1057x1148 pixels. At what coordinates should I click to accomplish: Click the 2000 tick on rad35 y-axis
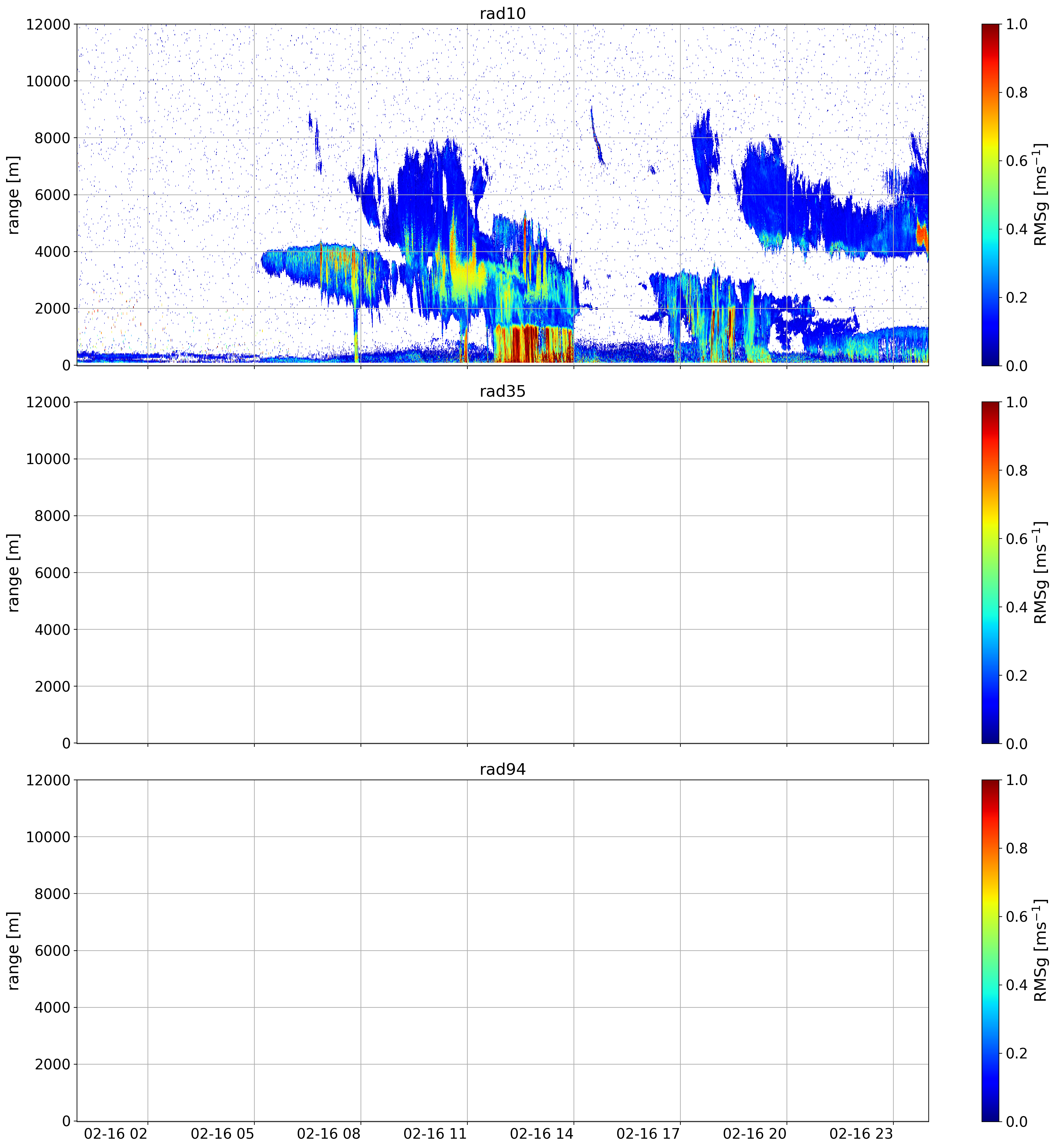[x=53, y=687]
